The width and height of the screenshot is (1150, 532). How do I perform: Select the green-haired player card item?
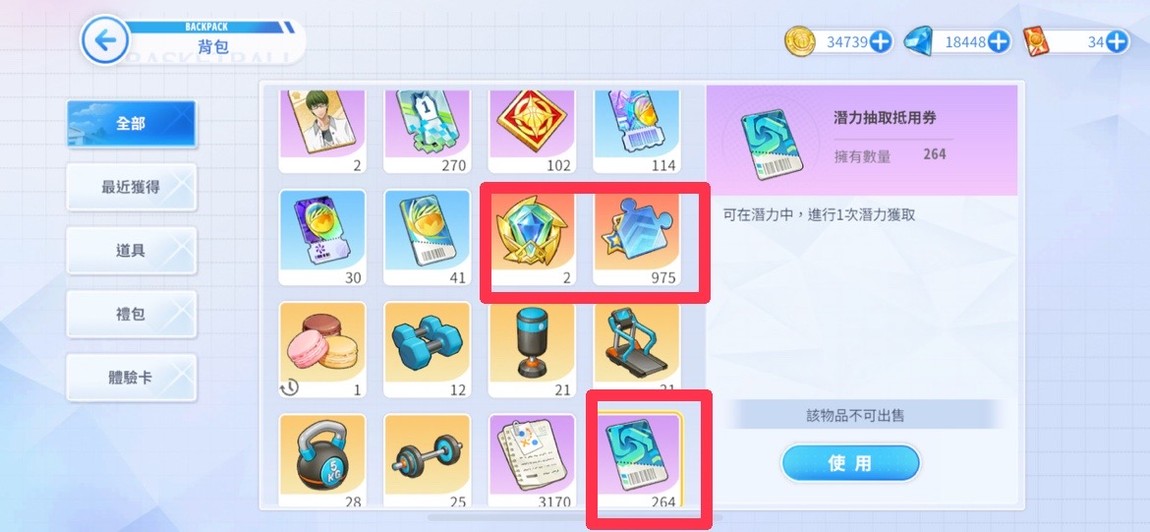coord(322,131)
